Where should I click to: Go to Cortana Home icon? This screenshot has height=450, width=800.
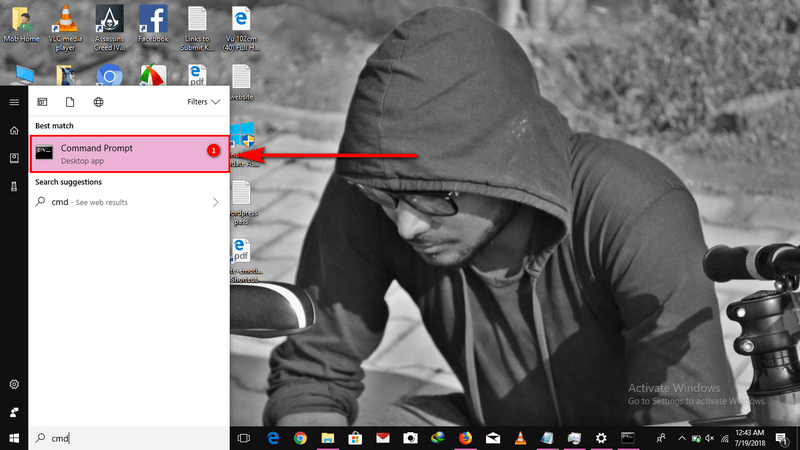tap(14, 131)
